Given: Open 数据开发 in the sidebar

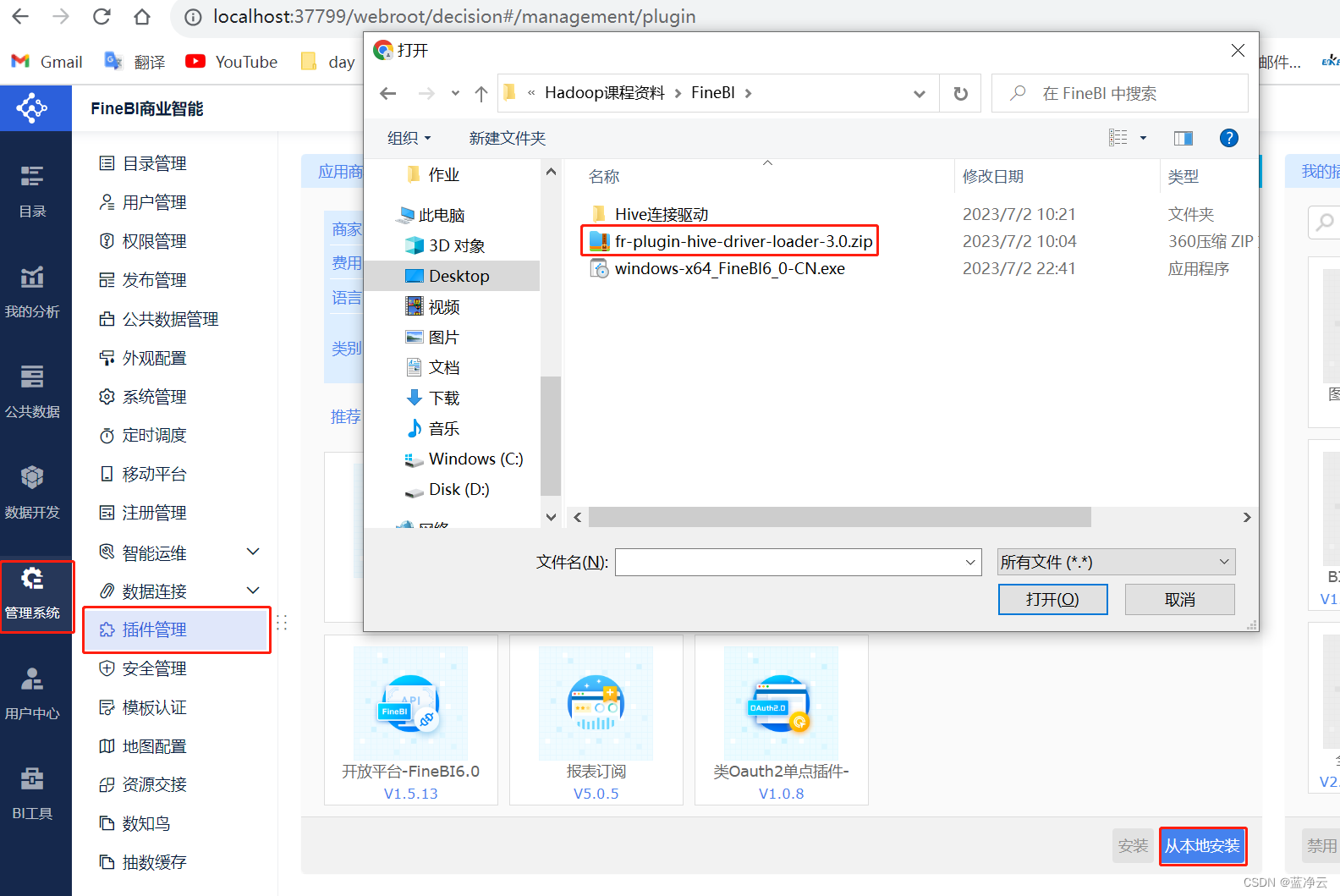Looking at the screenshot, I should (32, 492).
